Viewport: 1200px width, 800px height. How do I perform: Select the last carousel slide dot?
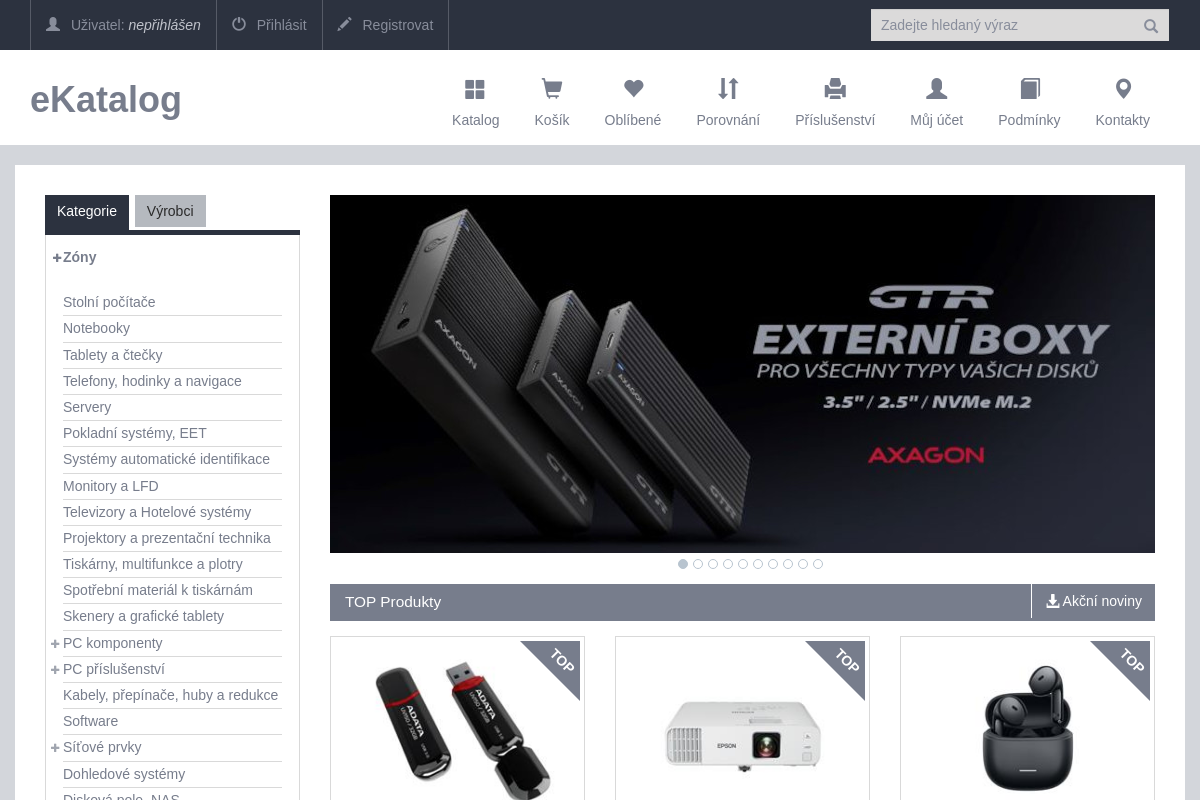coord(818,564)
